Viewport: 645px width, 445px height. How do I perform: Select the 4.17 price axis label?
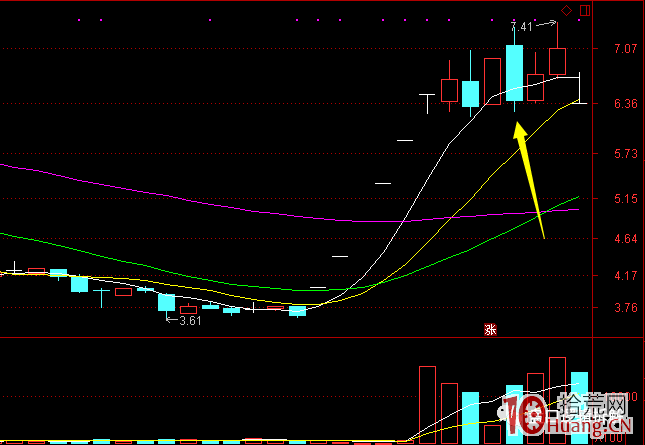[625, 276]
